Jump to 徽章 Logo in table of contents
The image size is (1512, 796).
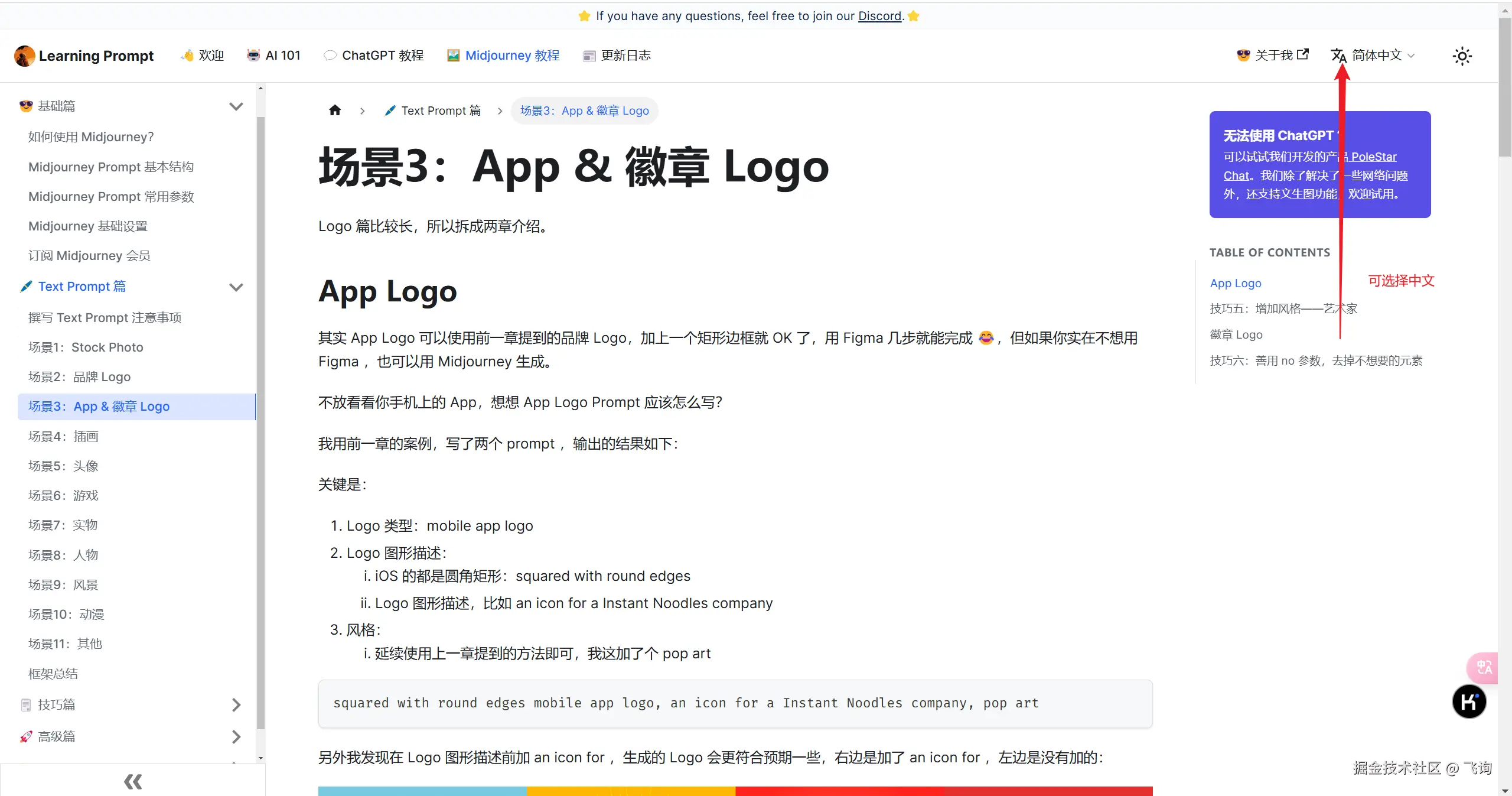click(x=1236, y=334)
